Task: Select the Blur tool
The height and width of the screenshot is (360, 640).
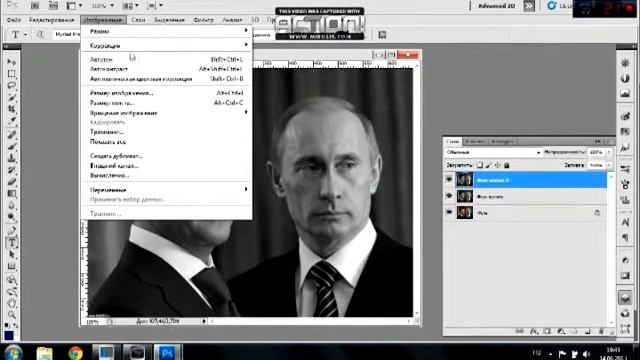Action: pyautogui.click(x=11, y=205)
